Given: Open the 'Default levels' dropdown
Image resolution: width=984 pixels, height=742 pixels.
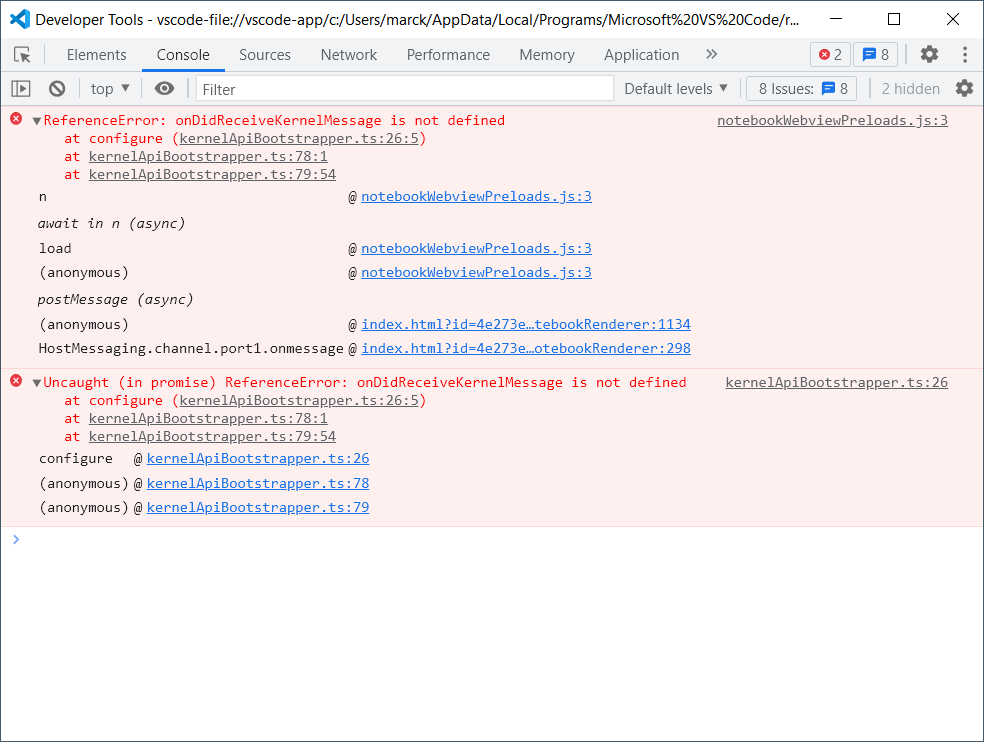Looking at the screenshot, I should (676, 88).
